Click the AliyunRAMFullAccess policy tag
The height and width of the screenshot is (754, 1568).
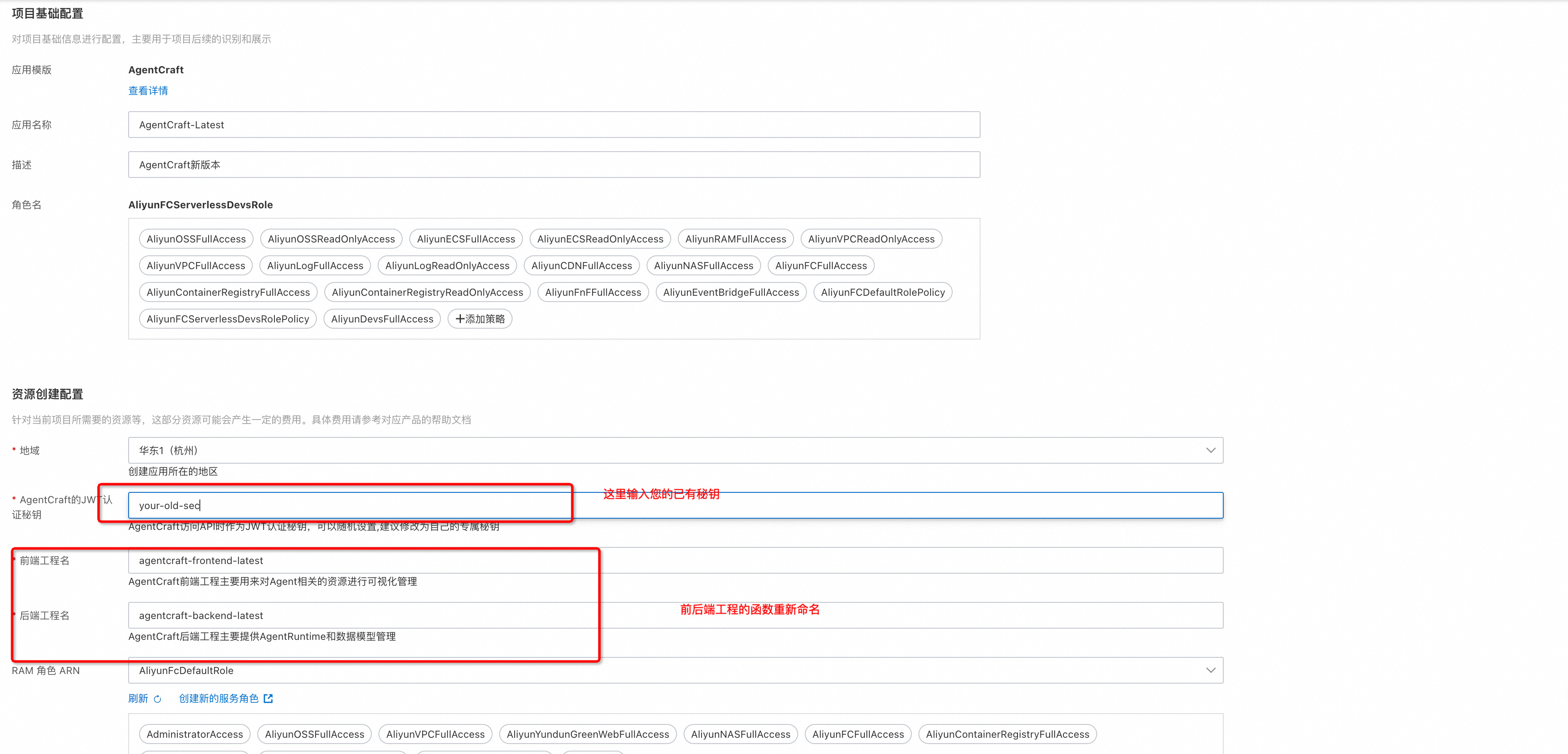pos(735,240)
